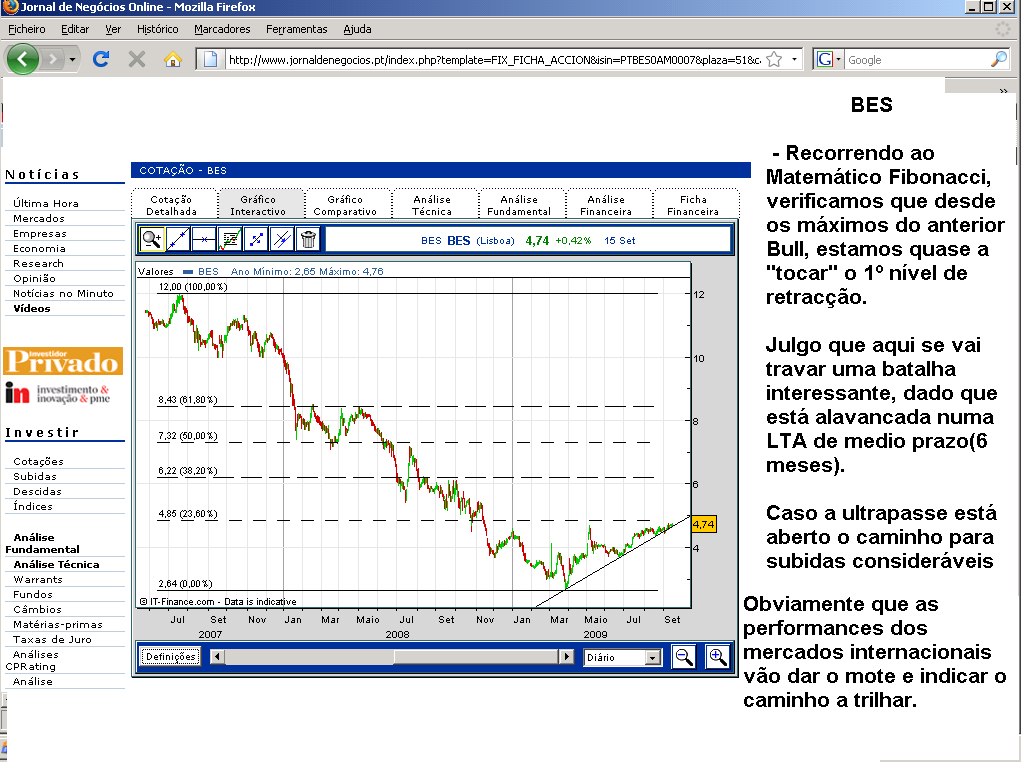Open the address bar history dropdown

click(794, 59)
